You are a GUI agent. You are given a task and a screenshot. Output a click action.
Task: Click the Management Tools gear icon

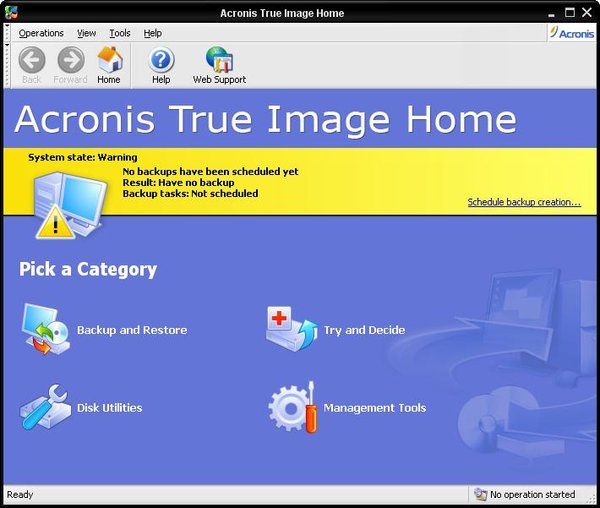coord(293,407)
